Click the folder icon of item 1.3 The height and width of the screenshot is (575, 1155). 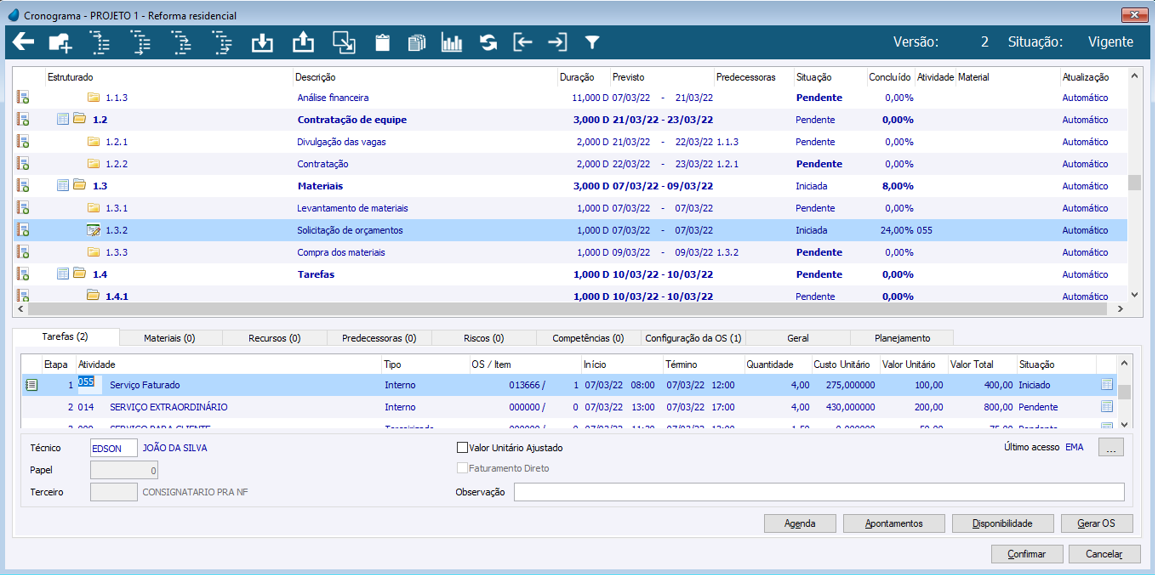(x=79, y=186)
